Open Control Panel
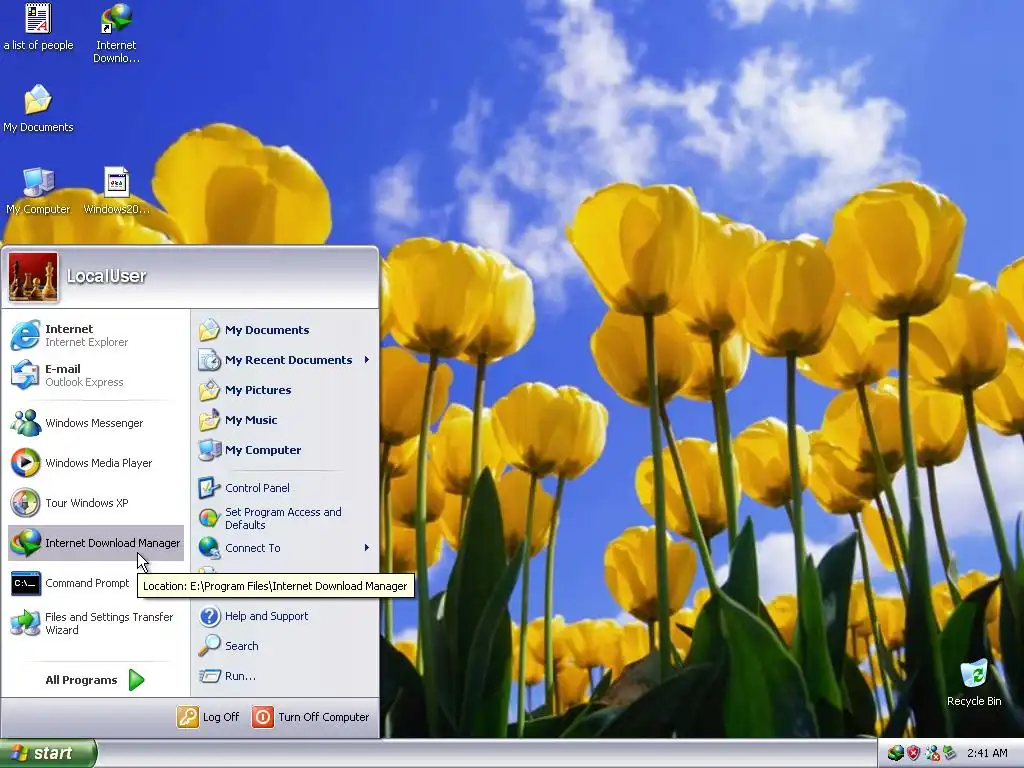 coord(285,488)
